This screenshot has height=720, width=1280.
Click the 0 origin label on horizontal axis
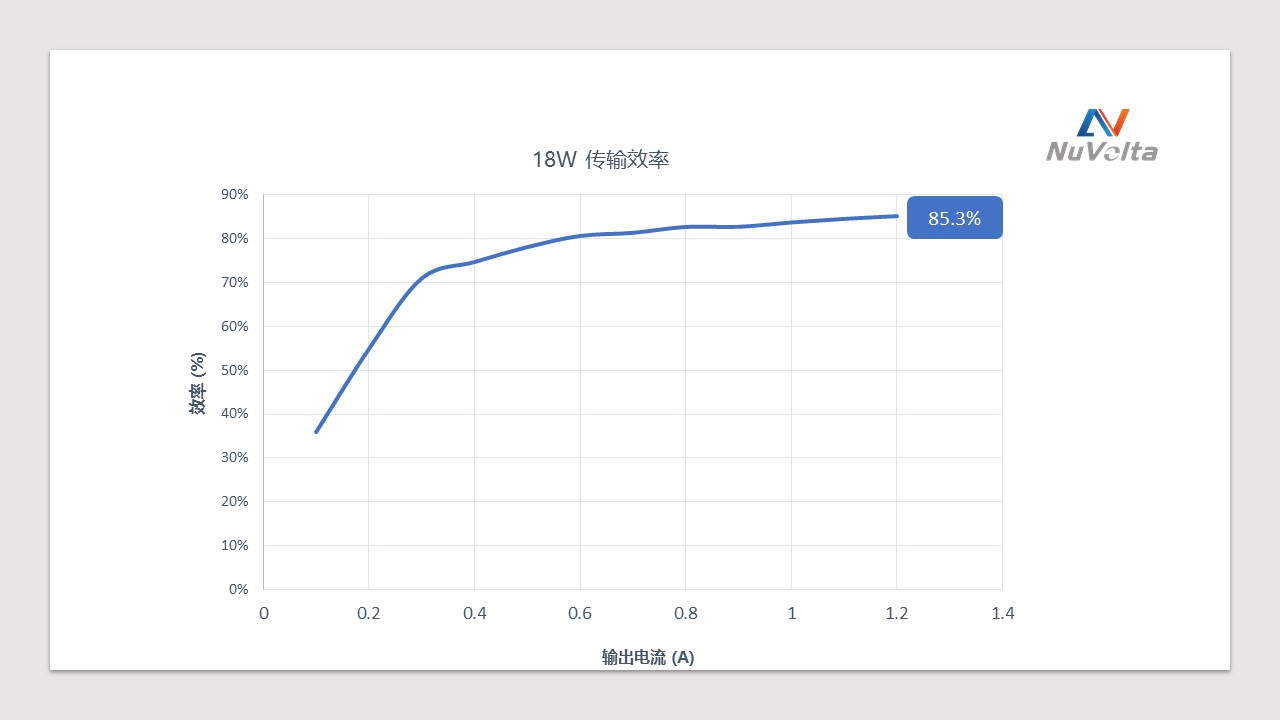(x=264, y=613)
